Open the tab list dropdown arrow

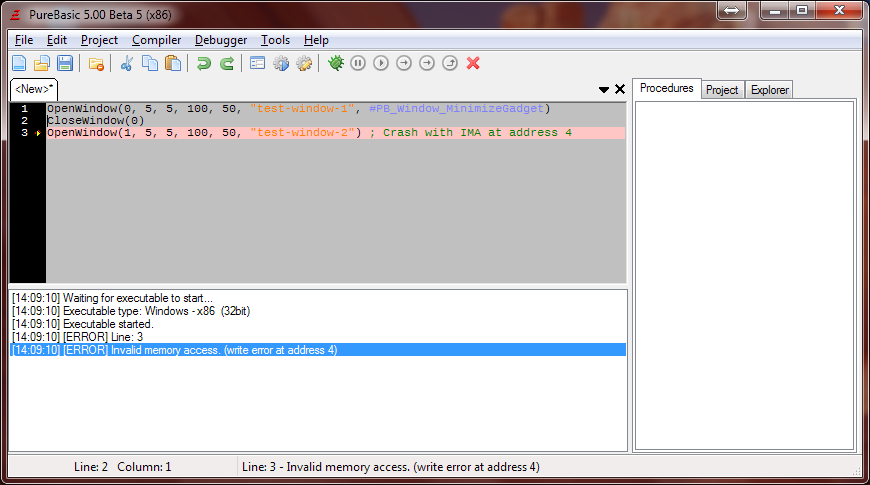tap(604, 89)
